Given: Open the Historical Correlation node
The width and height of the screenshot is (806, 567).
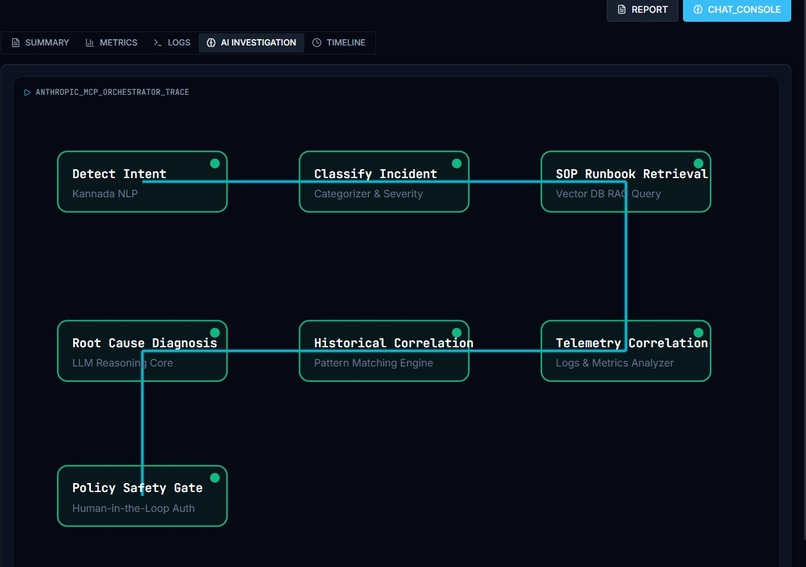Looking at the screenshot, I should click(384, 351).
